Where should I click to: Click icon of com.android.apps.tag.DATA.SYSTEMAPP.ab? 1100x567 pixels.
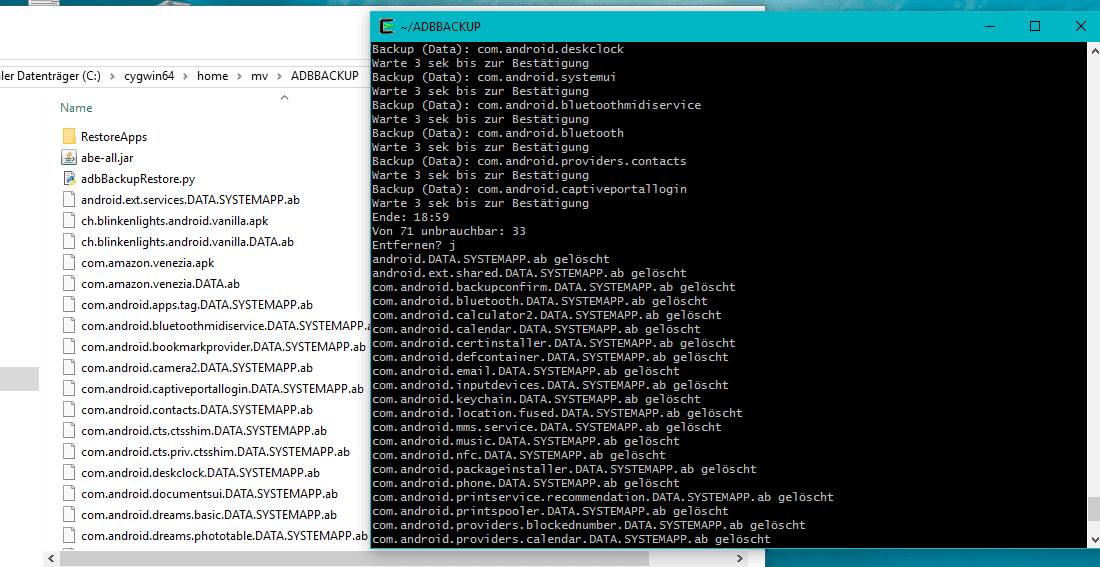(69, 305)
